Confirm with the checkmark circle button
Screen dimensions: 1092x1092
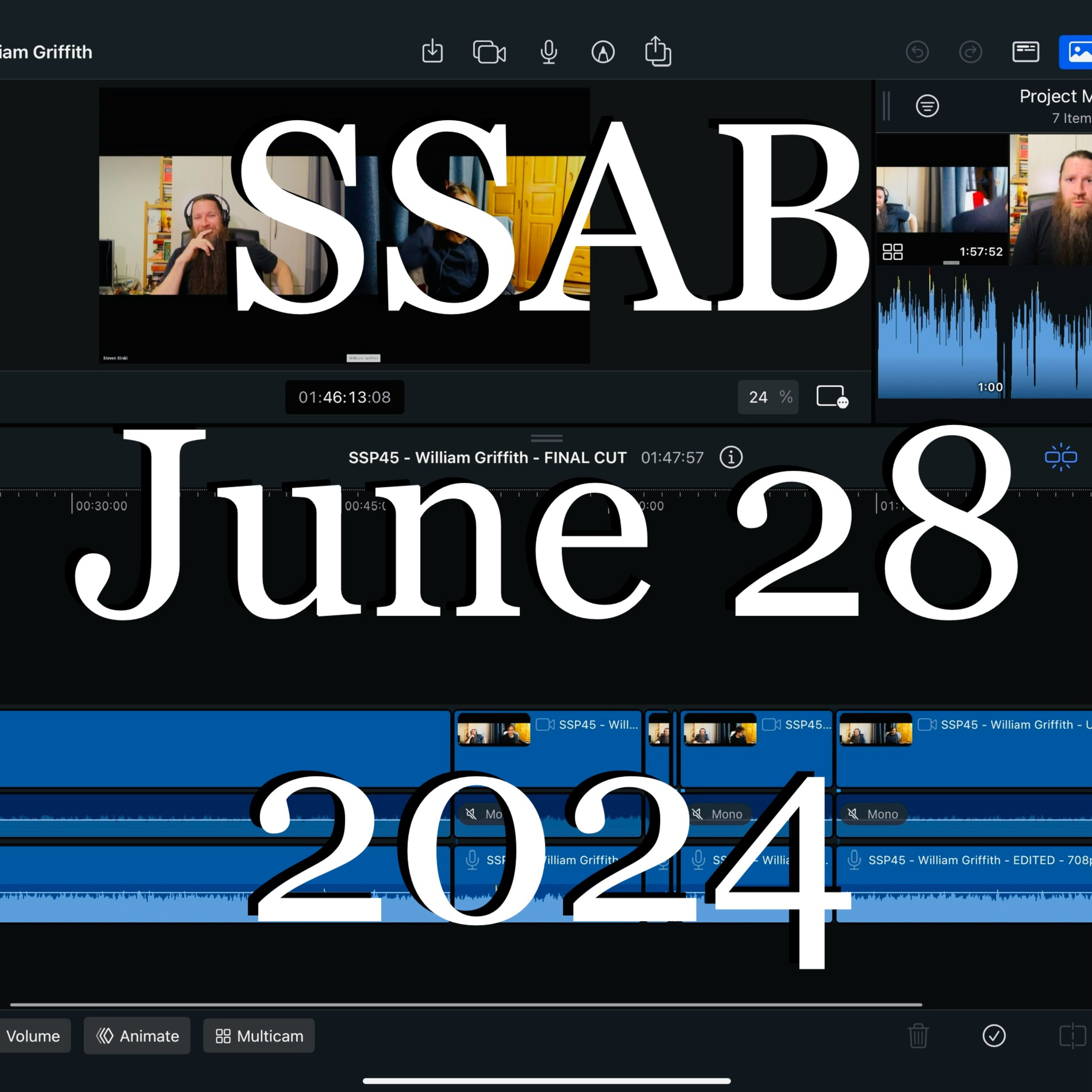[x=994, y=1036]
